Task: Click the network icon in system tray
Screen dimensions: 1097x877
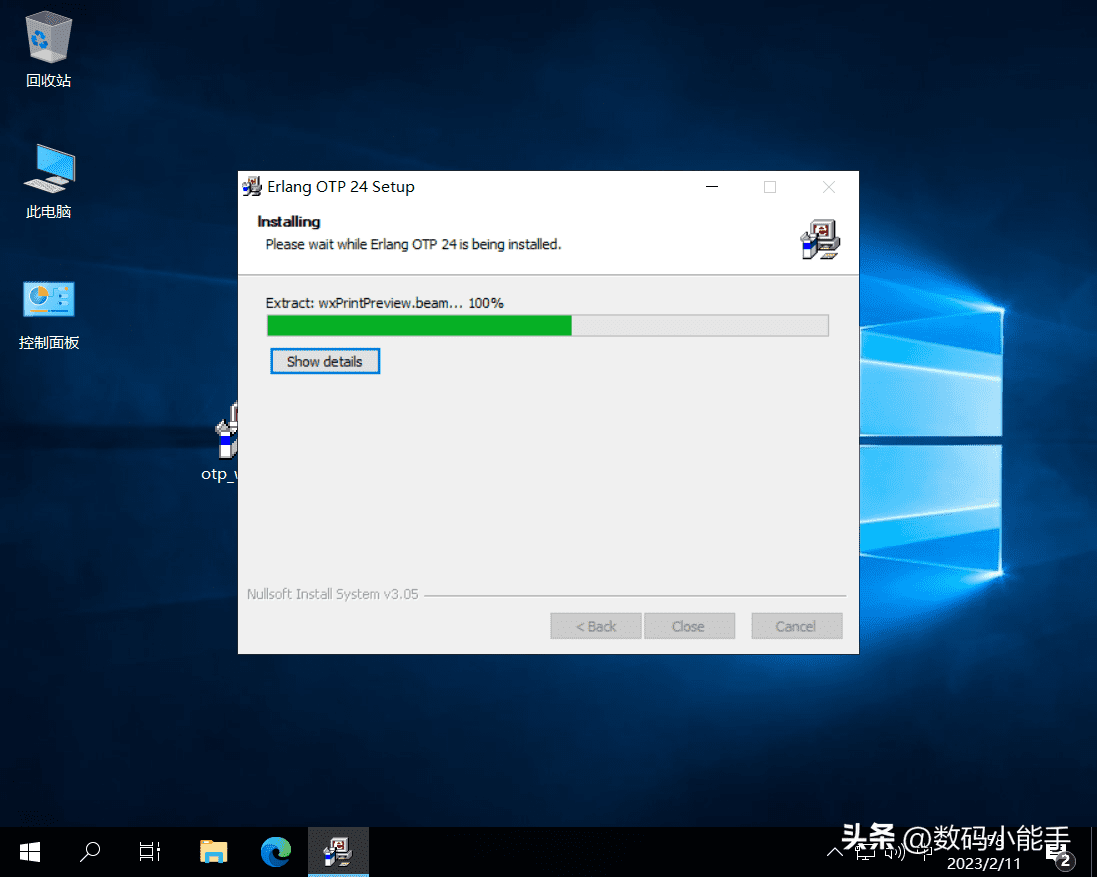Action: 864,852
